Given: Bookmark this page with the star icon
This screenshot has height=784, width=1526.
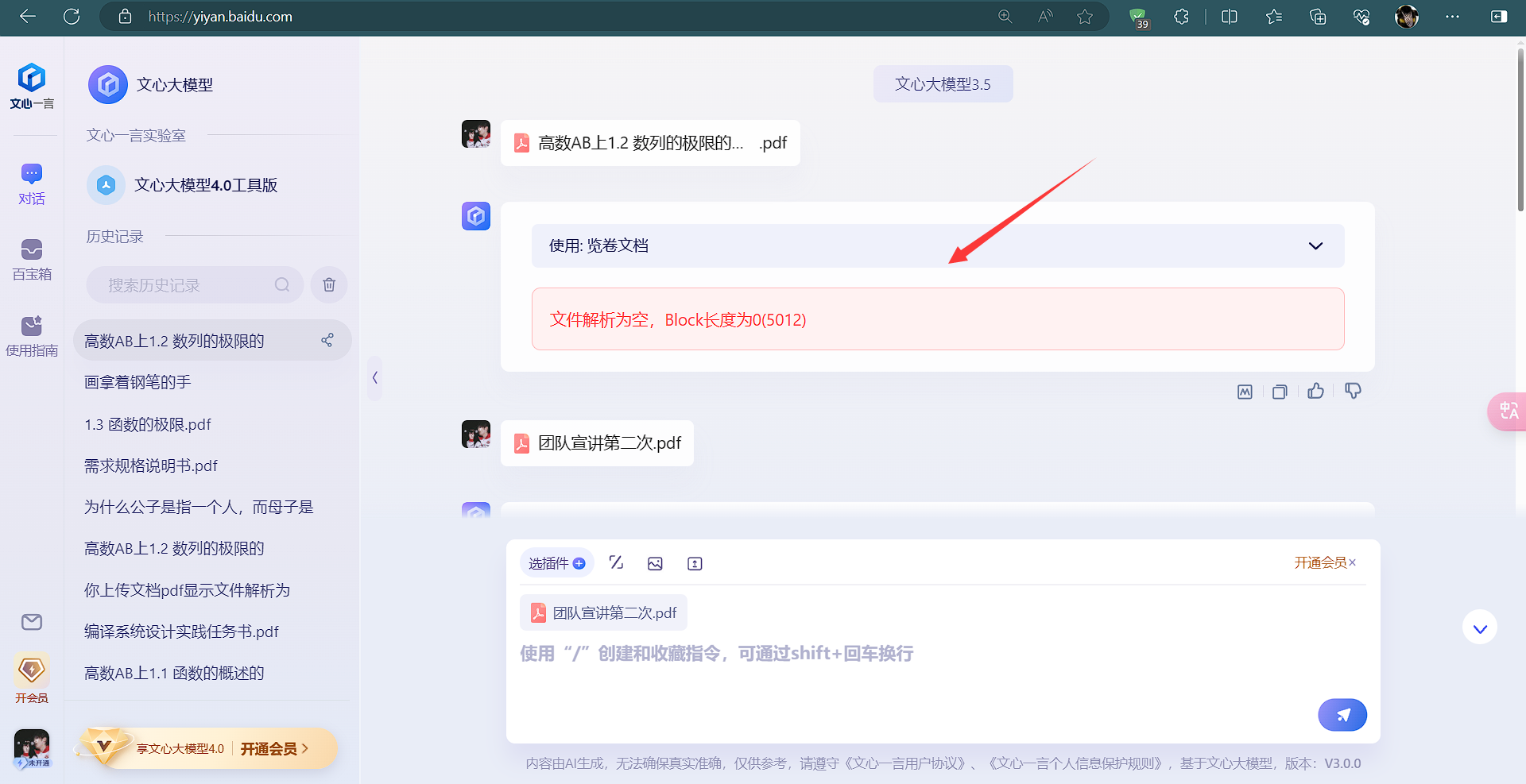Looking at the screenshot, I should (1085, 17).
